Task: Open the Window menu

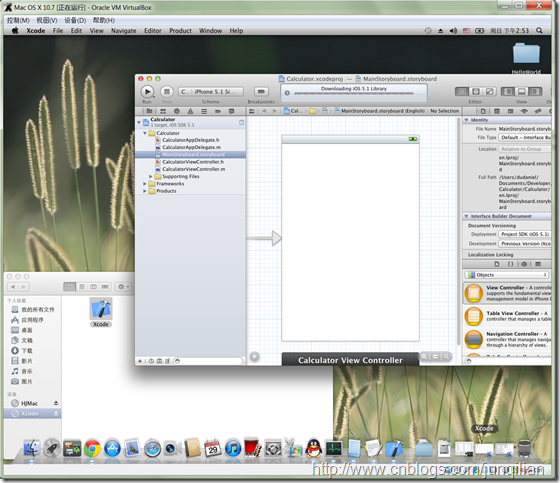Action: (210, 31)
